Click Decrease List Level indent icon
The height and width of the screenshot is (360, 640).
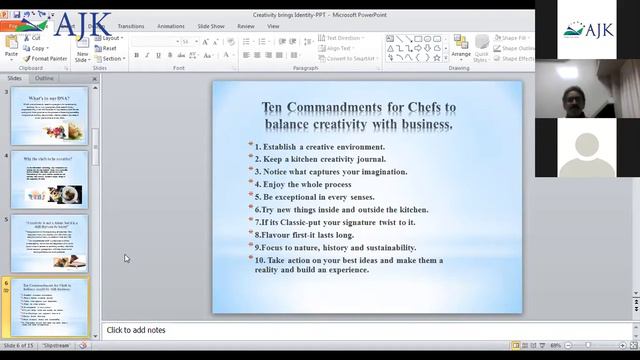click(282, 42)
